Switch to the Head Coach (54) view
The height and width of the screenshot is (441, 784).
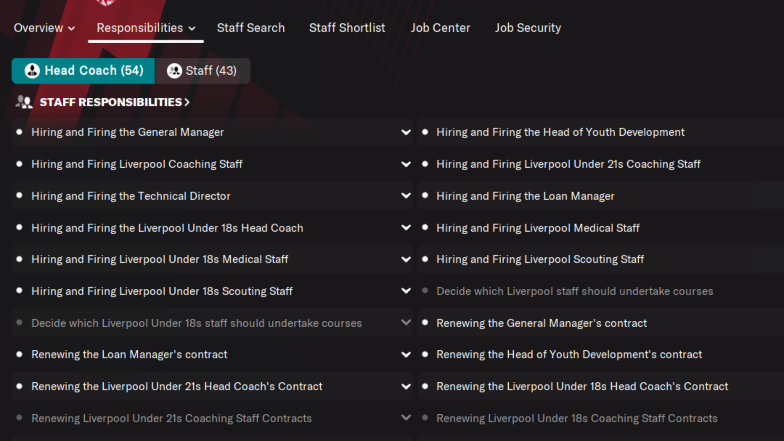pyautogui.click(x=84, y=70)
